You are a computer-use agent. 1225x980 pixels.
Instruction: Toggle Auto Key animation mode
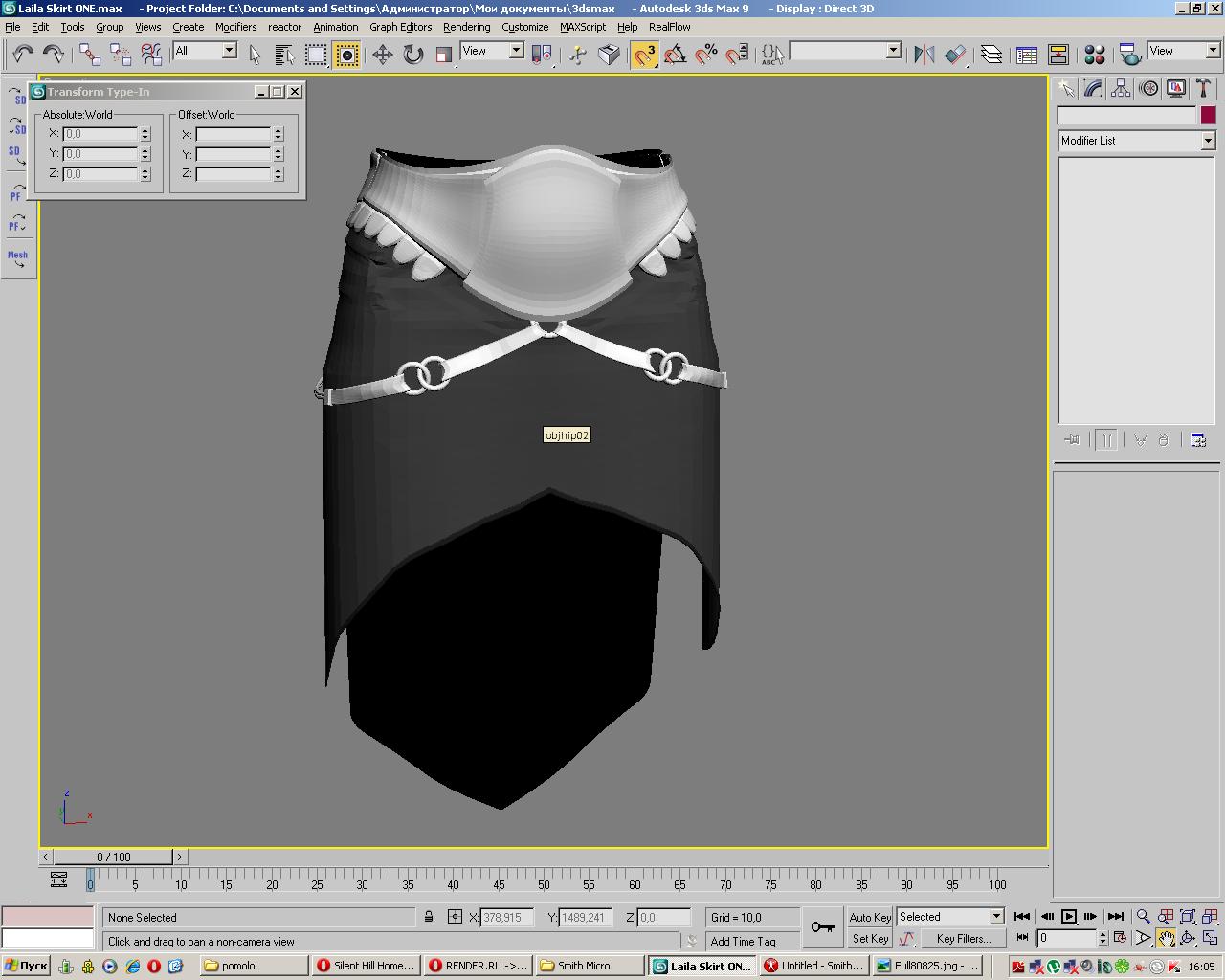click(x=870, y=917)
